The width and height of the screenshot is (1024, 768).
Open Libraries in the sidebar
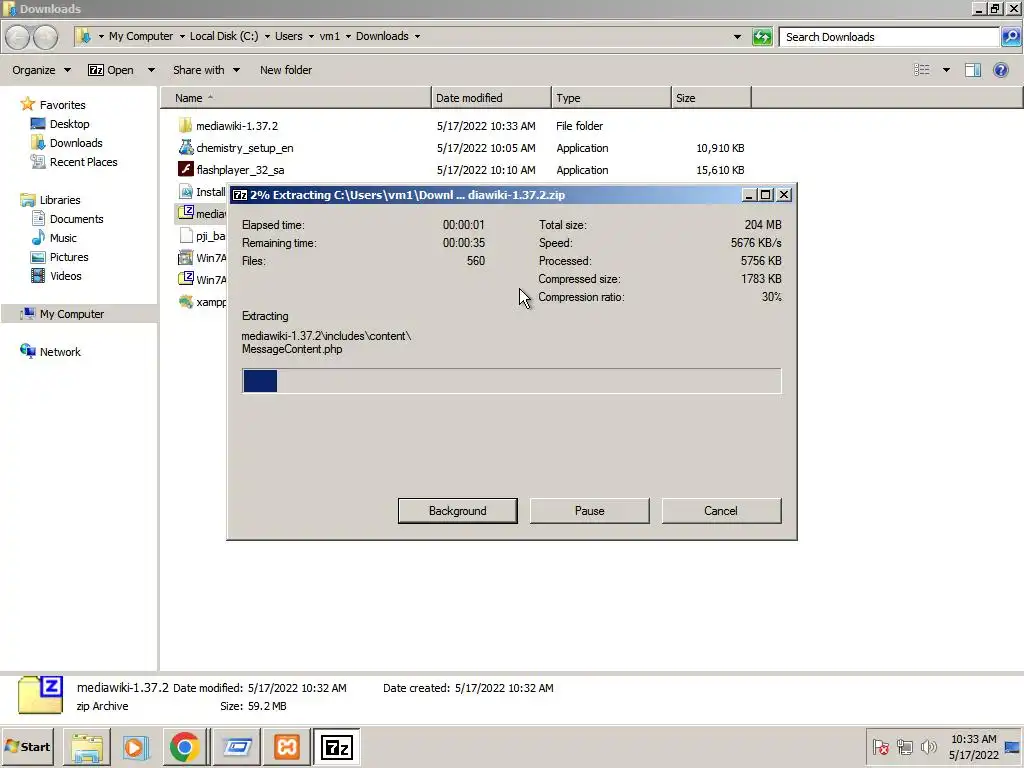pos(60,200)
